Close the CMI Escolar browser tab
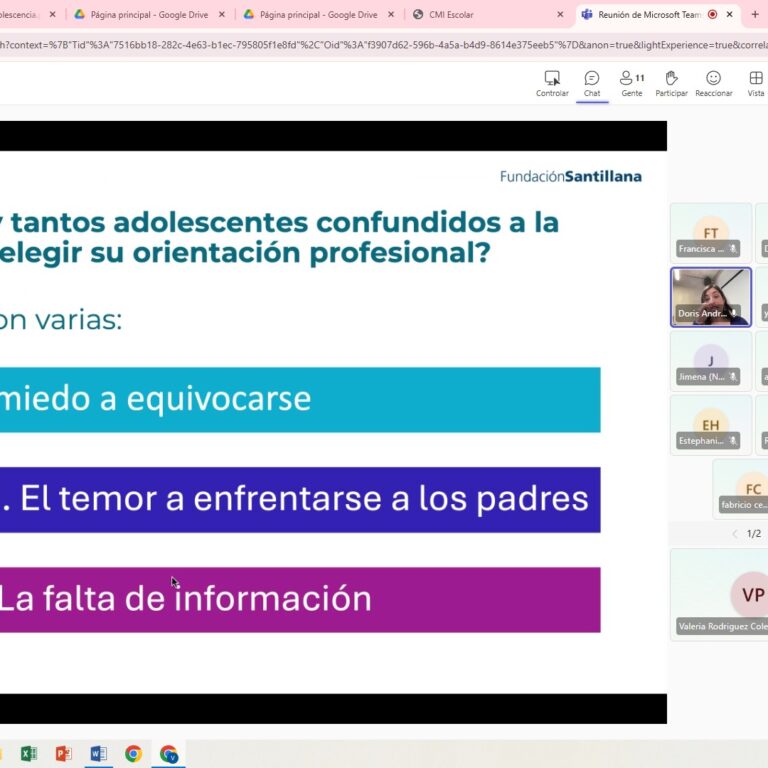This screenshot has width=768, height=768. tap(560, 15)
